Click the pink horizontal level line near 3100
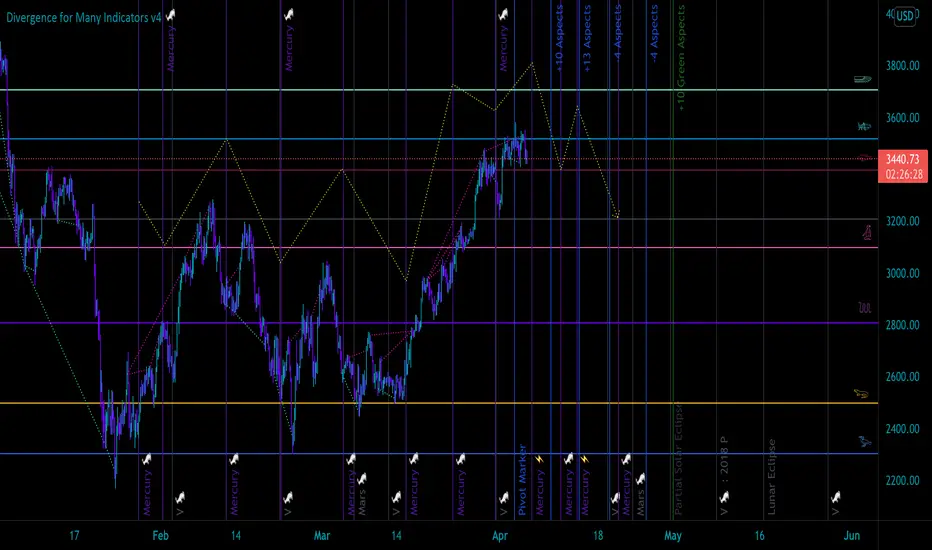This screenshot has width=932, height=550. click(439, 247)
